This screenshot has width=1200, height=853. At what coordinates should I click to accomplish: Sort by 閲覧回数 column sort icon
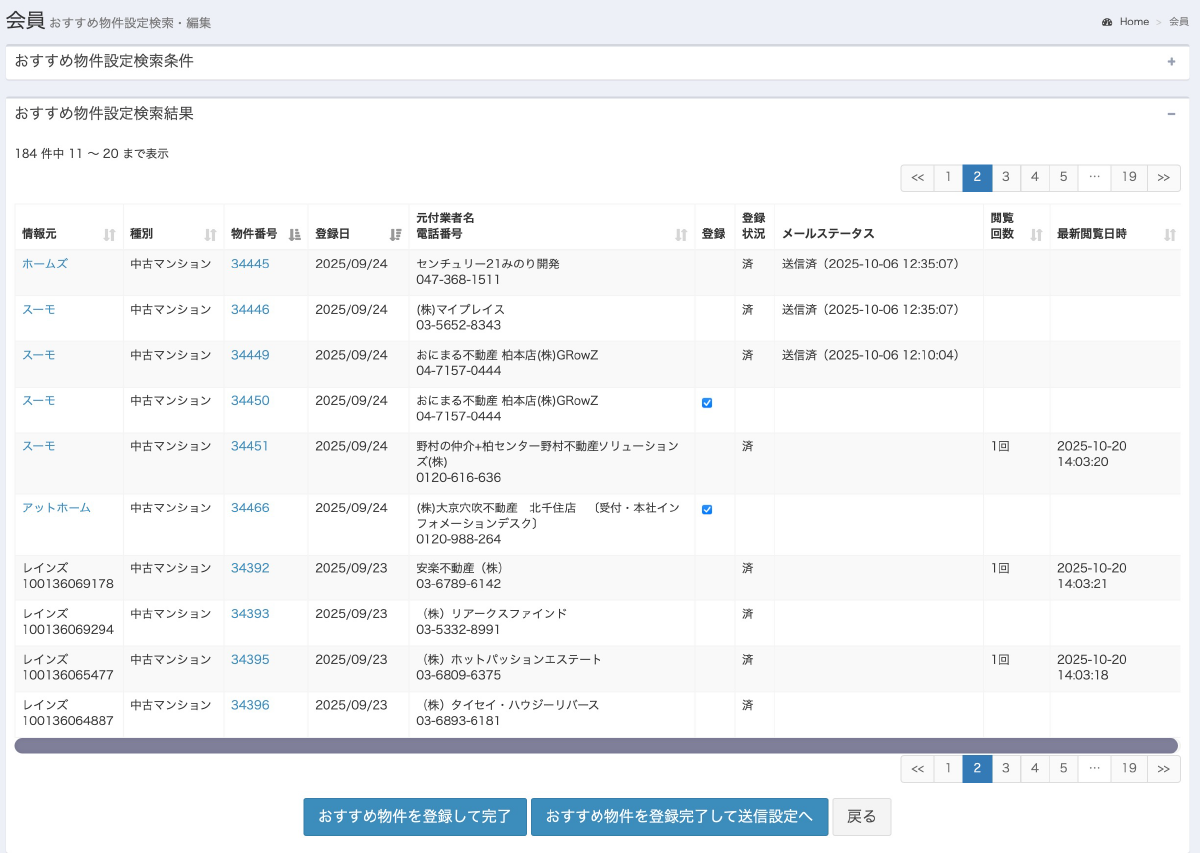1036,234
